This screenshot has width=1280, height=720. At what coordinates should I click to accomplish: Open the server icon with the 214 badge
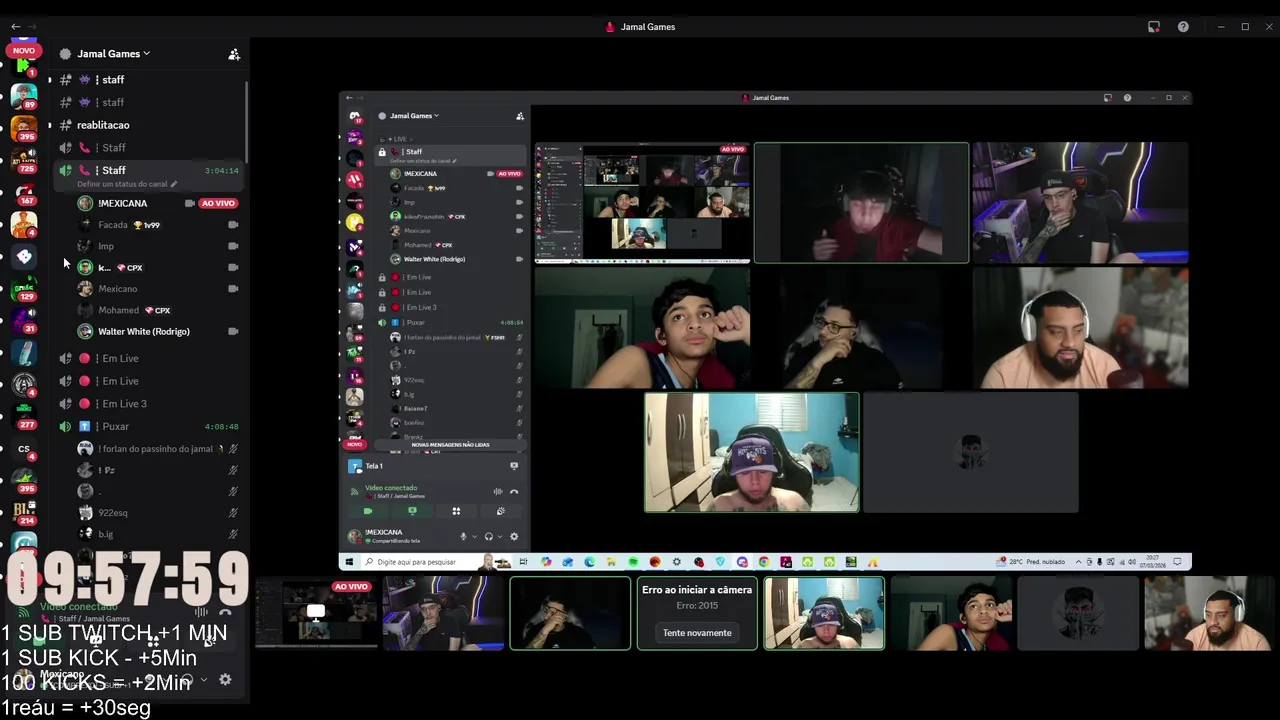(x=24, y=513)
